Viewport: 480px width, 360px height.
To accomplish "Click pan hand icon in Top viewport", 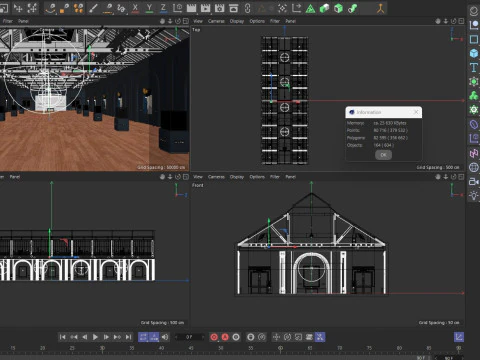I will 438,21.
